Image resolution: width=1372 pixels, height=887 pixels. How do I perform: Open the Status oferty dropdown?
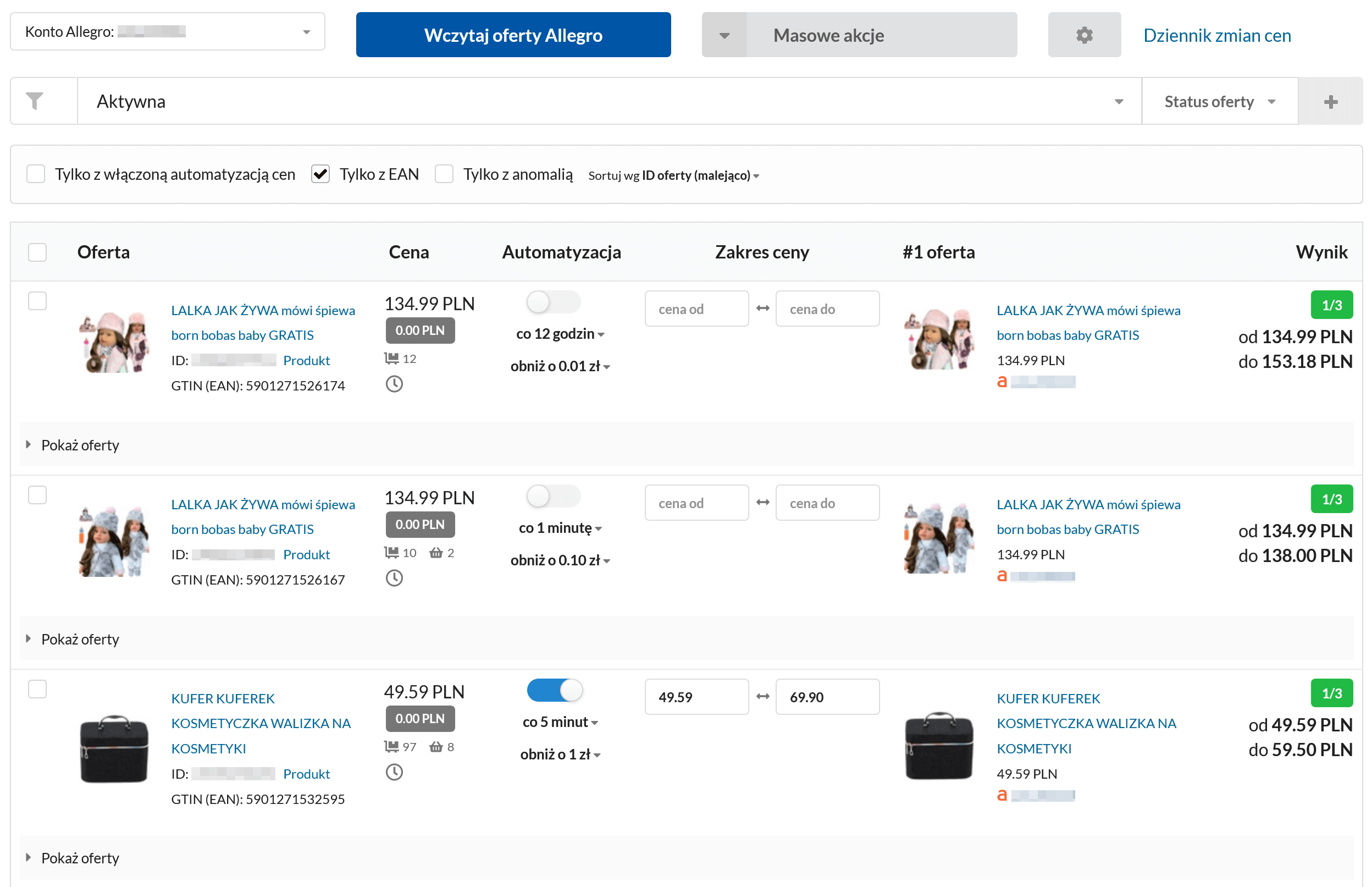coord(1219,102)
